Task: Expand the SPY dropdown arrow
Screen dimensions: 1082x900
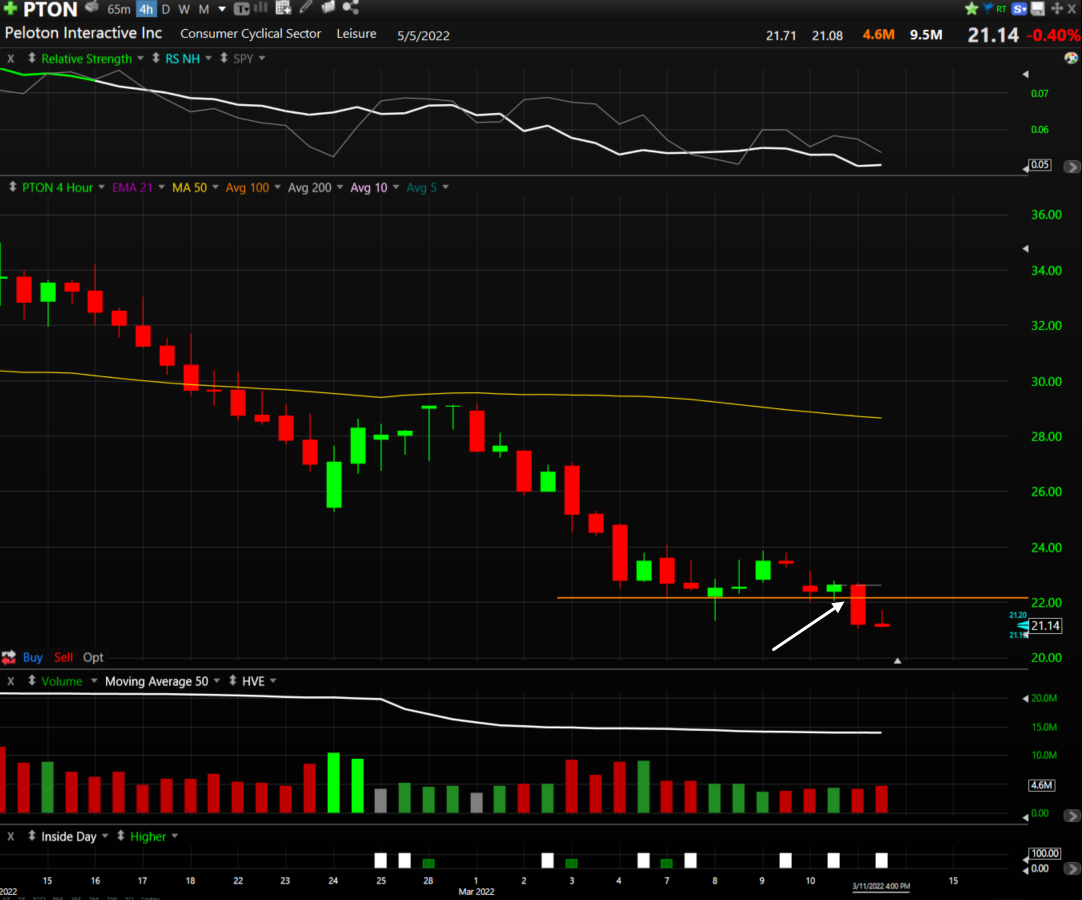Action: coord(262,58)
